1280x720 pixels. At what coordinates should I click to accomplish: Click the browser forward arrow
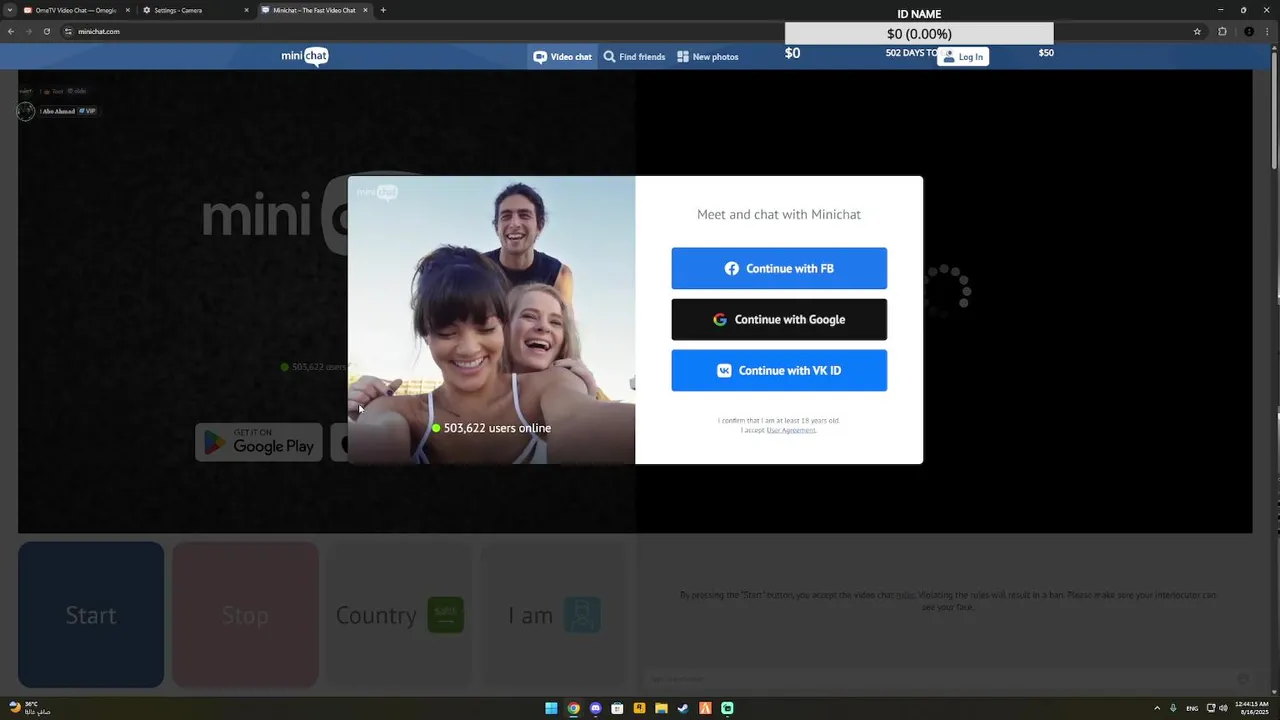(x=28, y=31)
